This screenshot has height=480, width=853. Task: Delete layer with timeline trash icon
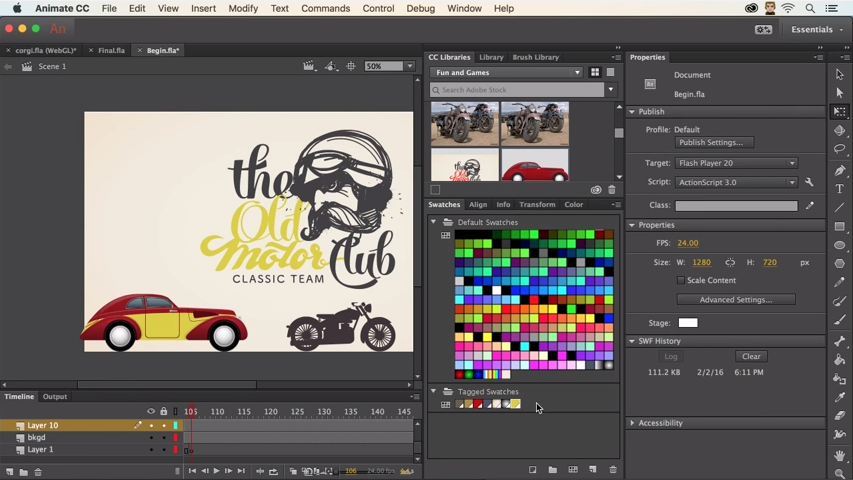(x=38, y=472)
